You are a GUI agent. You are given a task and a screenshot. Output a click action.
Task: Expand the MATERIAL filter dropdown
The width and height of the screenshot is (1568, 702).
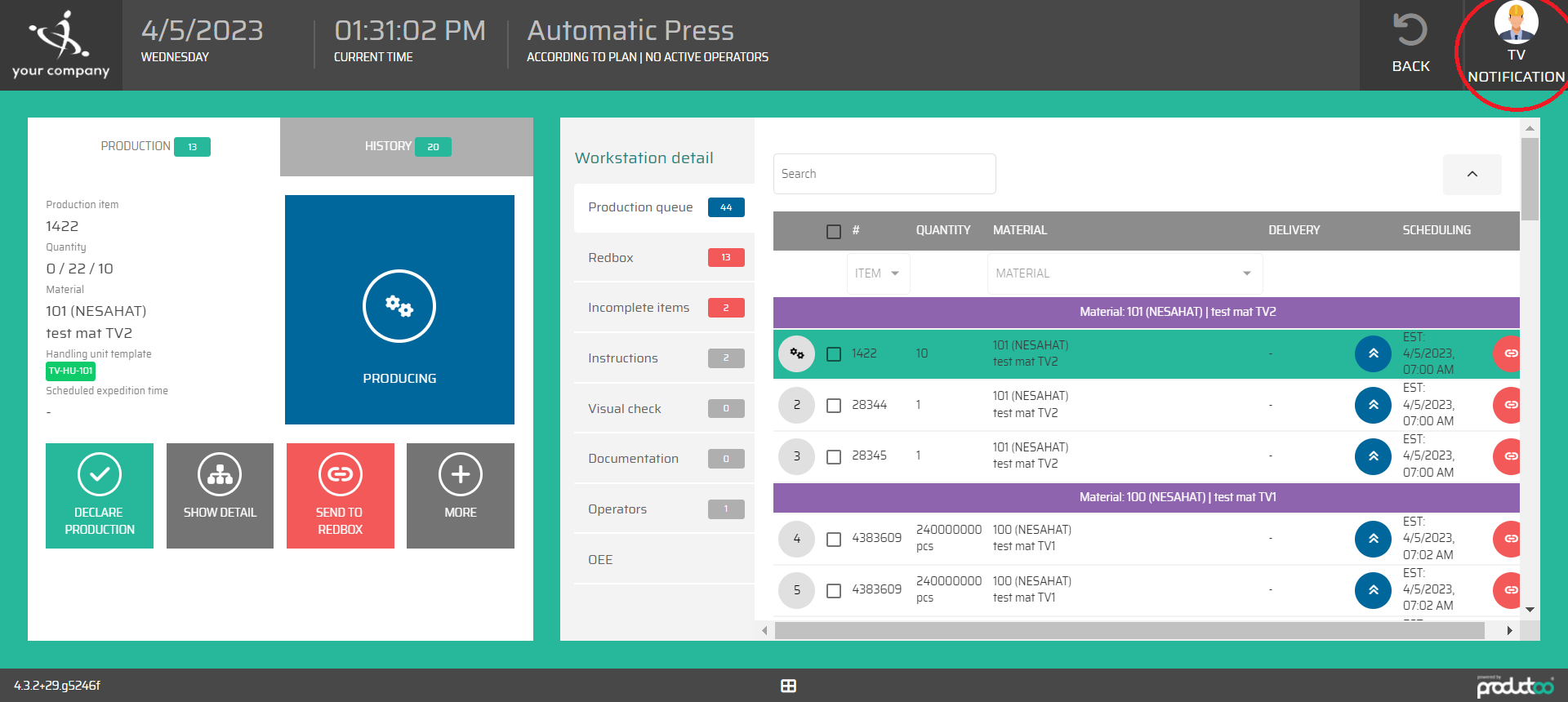(1124, 273)
